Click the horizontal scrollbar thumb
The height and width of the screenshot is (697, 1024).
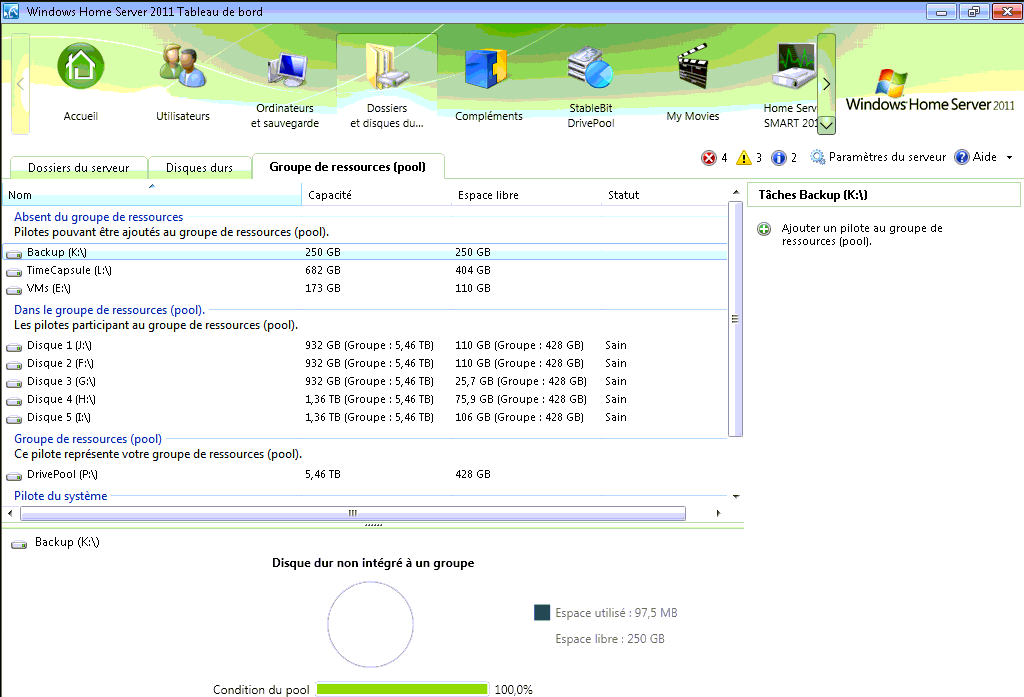click(x=353, y=513)
